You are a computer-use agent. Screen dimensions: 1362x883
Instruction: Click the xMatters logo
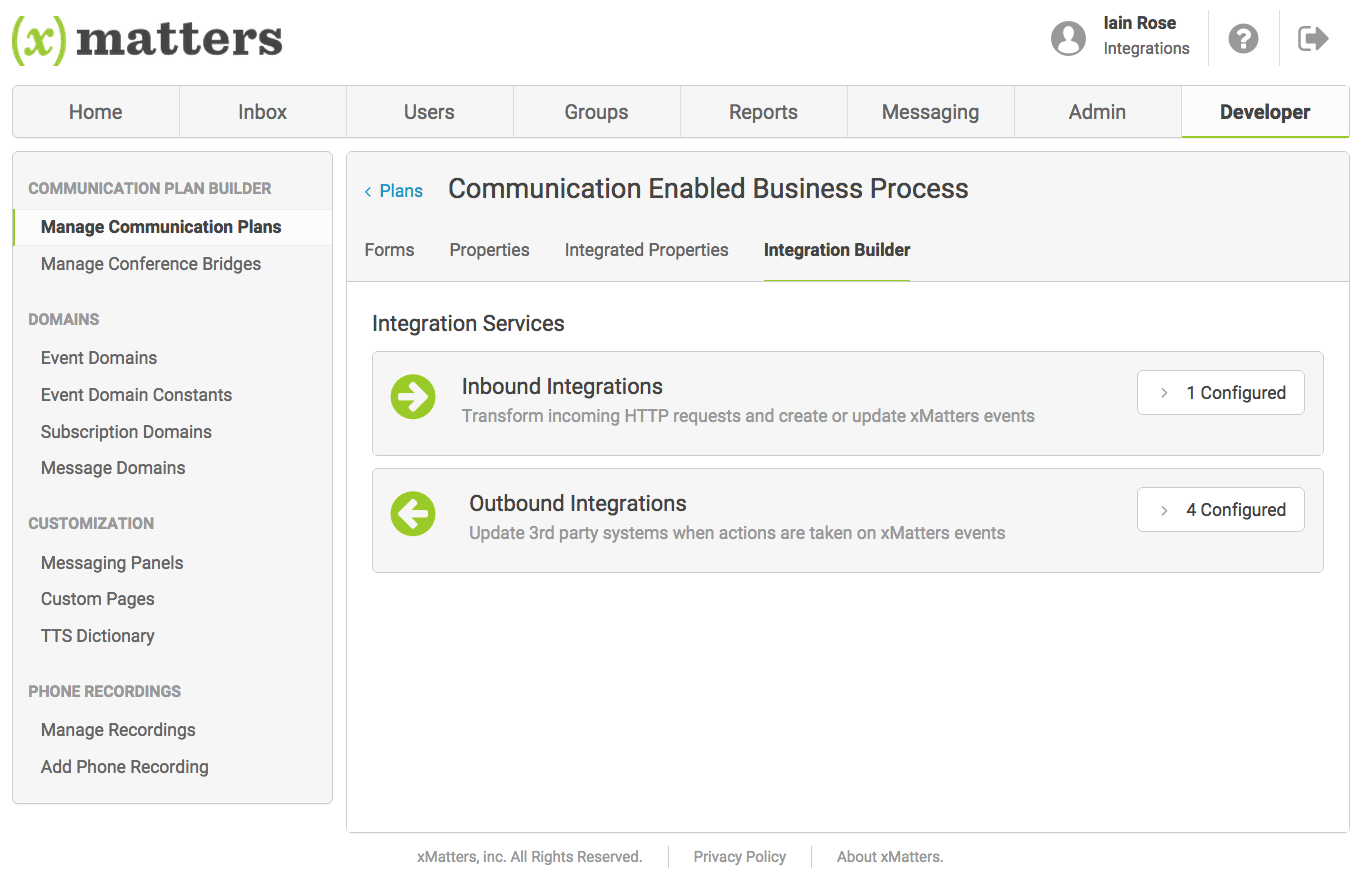tap(147, 40)
